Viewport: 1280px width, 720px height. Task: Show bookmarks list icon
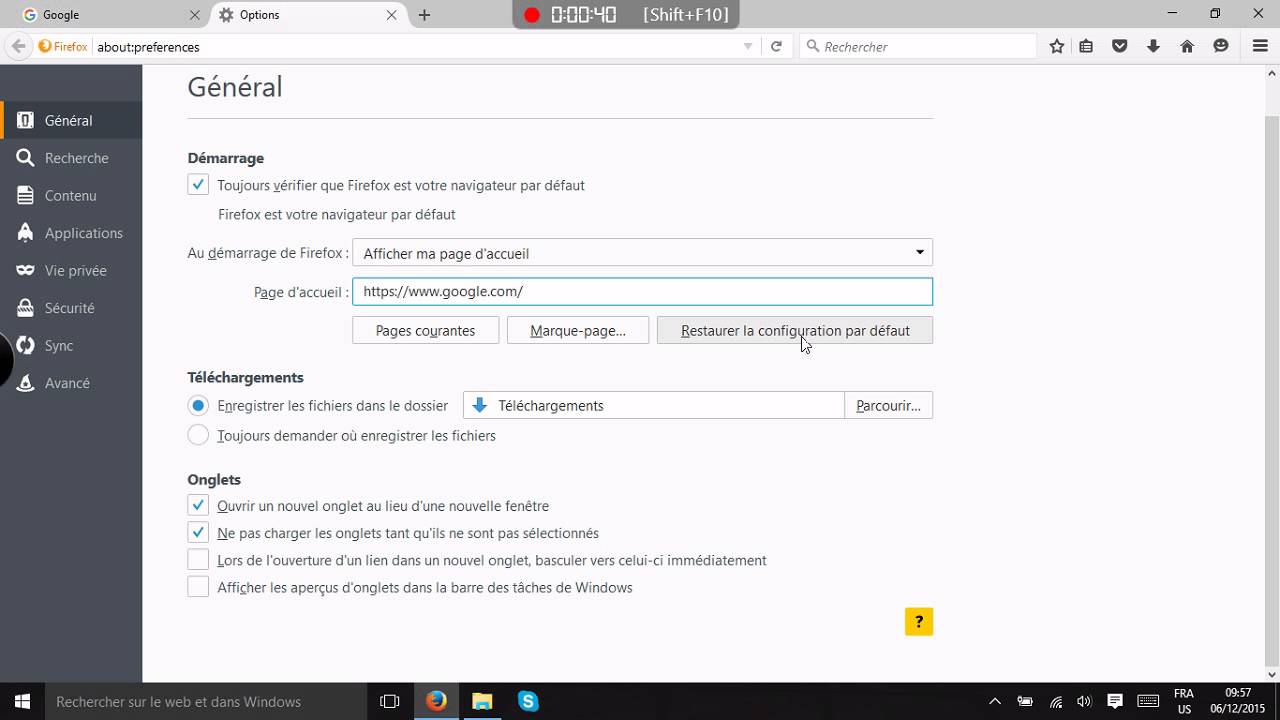[x=1086, y=46]
